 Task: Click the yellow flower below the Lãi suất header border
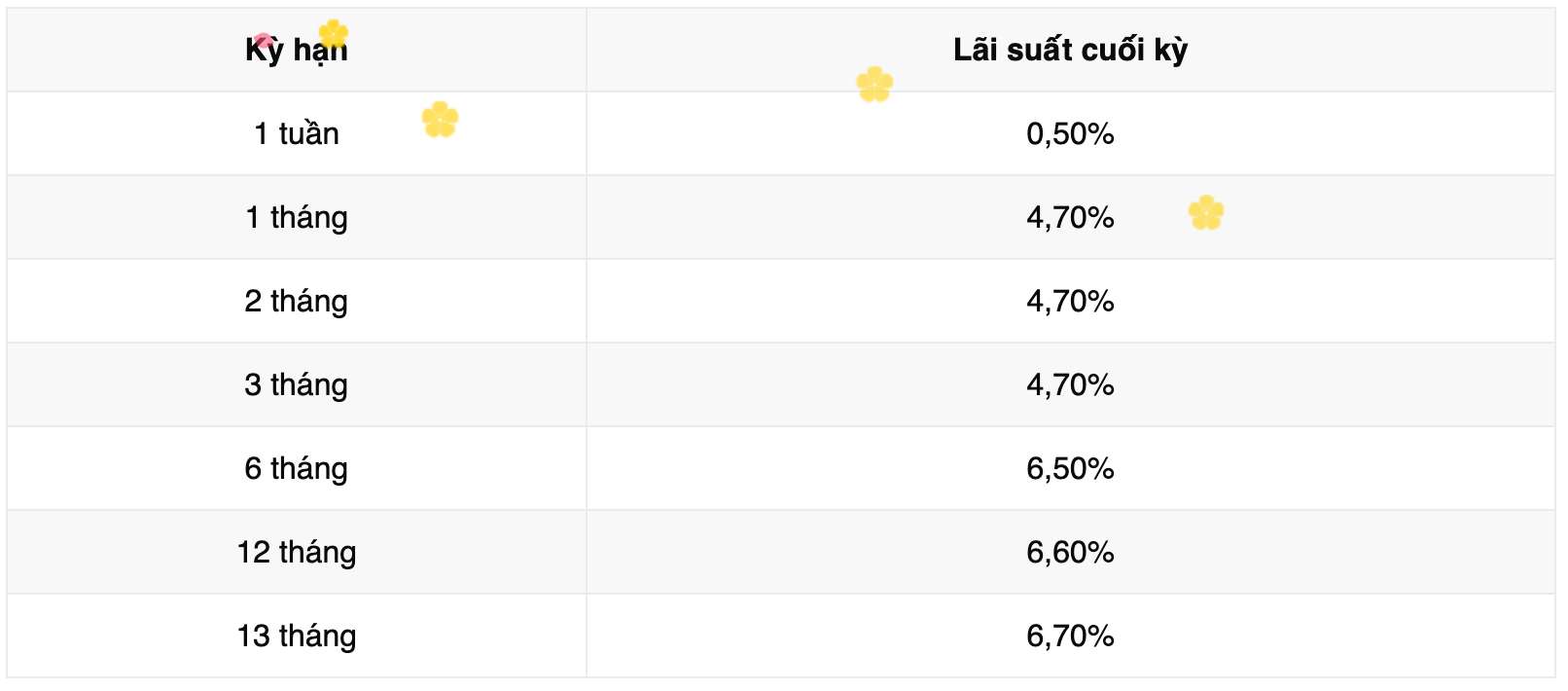[874, 85]
